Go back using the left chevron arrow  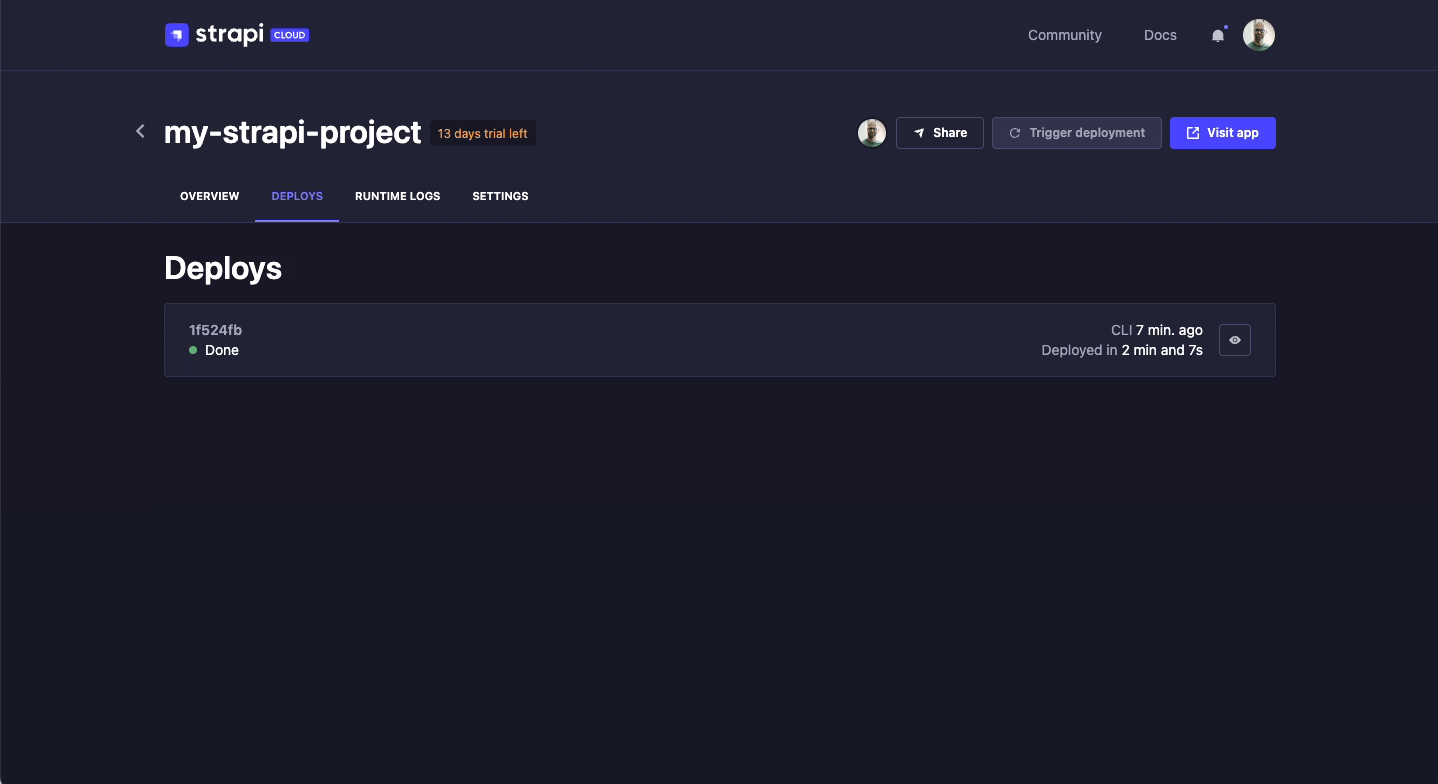141,131
